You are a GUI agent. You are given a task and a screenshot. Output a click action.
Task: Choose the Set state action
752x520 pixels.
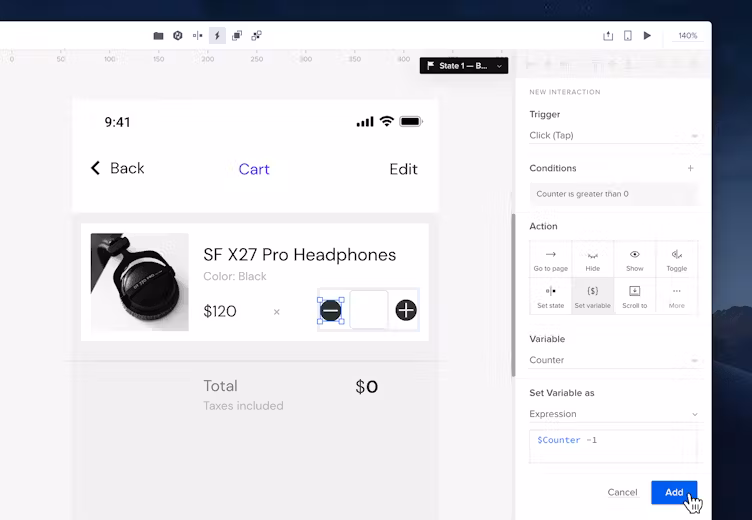[x=551, y=296]
